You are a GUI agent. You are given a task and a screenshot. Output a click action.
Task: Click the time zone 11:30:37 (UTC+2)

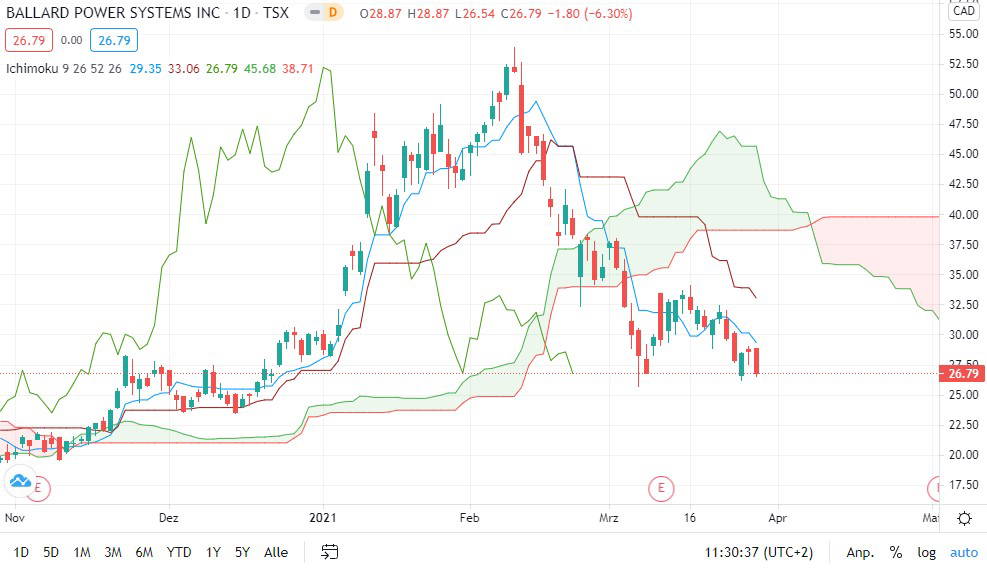point(759,552)
